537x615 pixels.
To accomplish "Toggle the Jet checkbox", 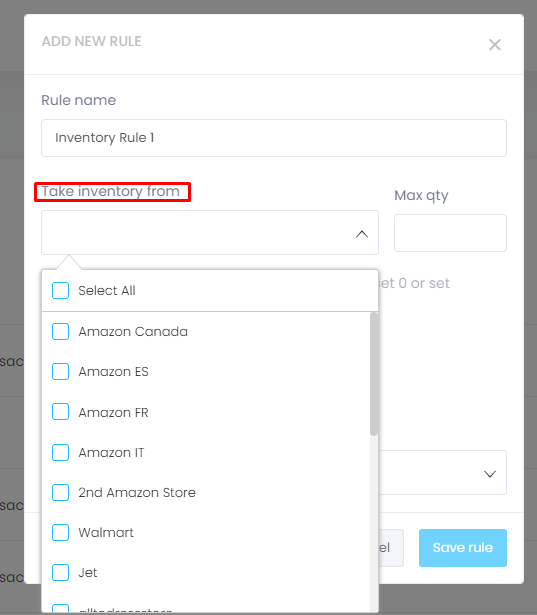I will (60, 573).
